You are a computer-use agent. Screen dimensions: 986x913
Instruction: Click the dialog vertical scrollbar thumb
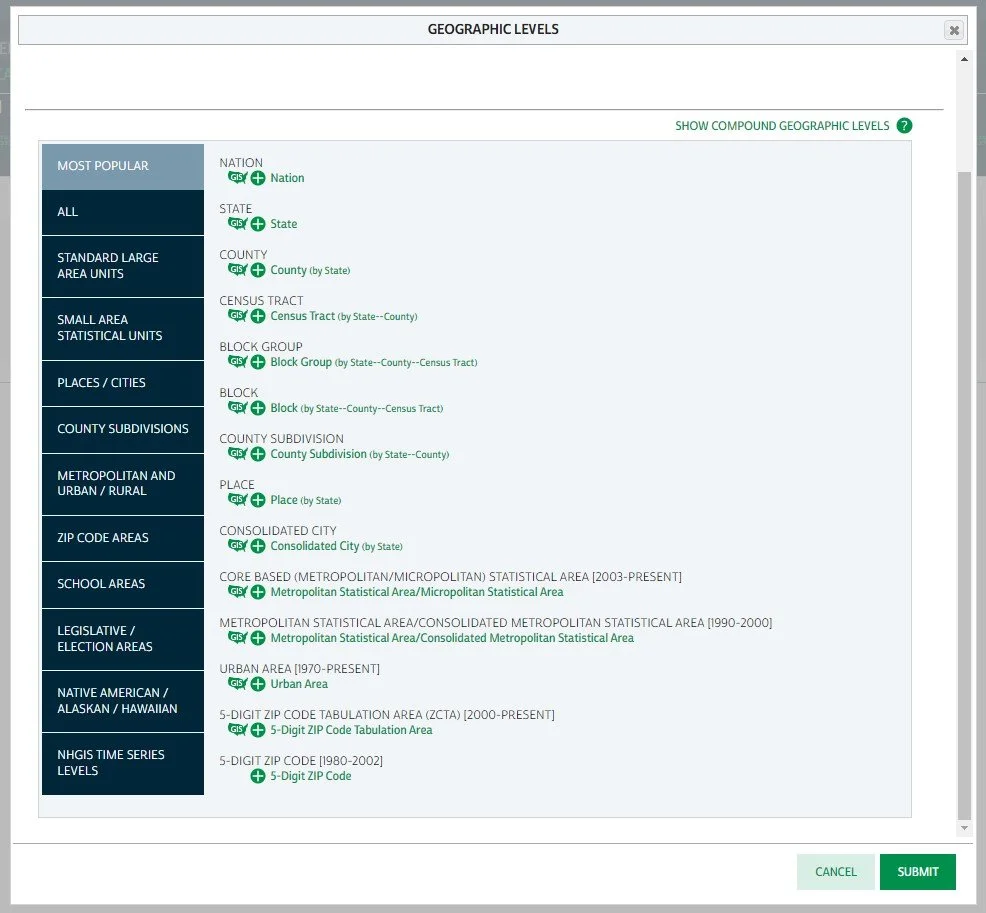tap(964, 495)
